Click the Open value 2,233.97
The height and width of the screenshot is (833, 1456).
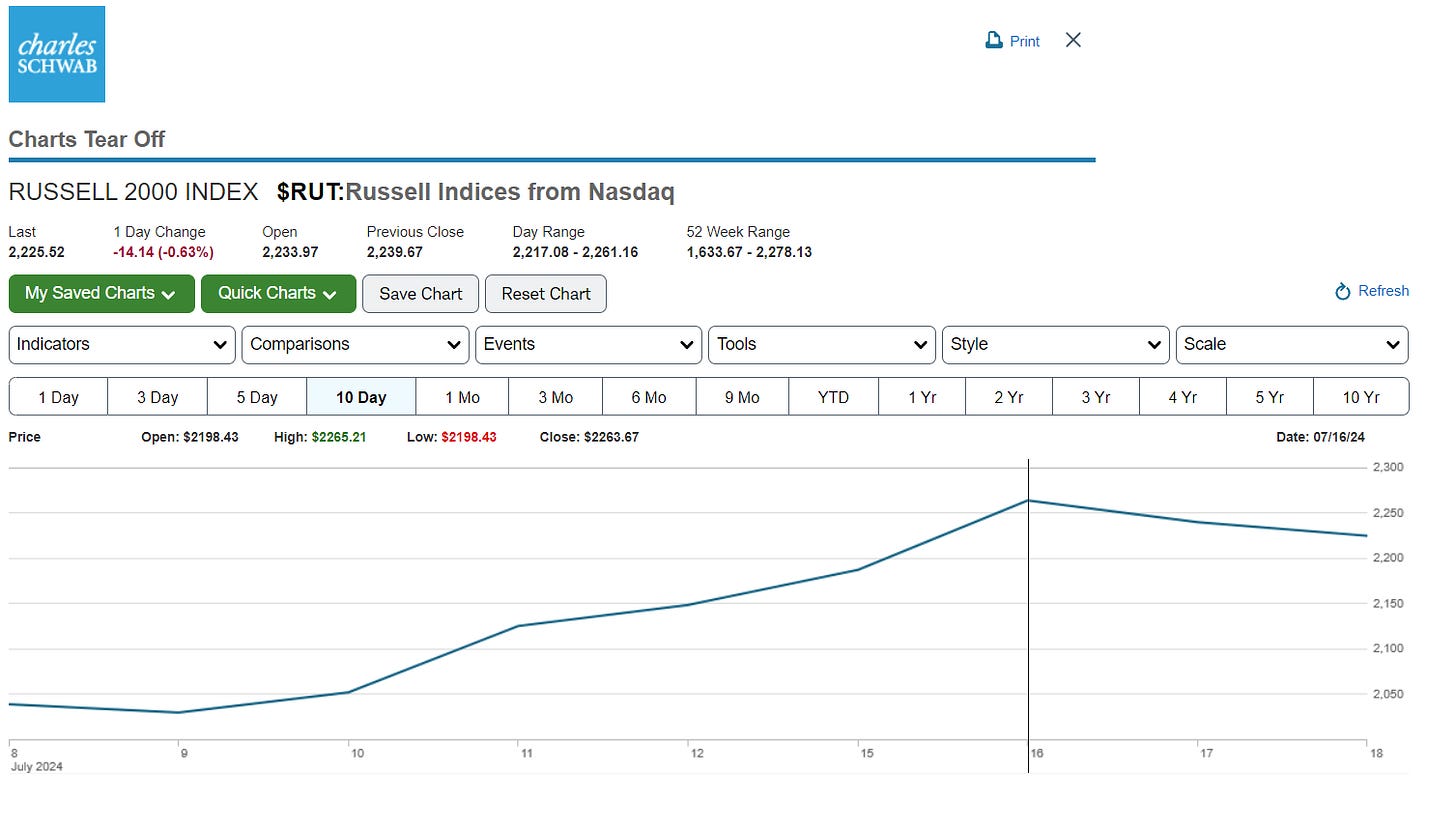[290, 252]
